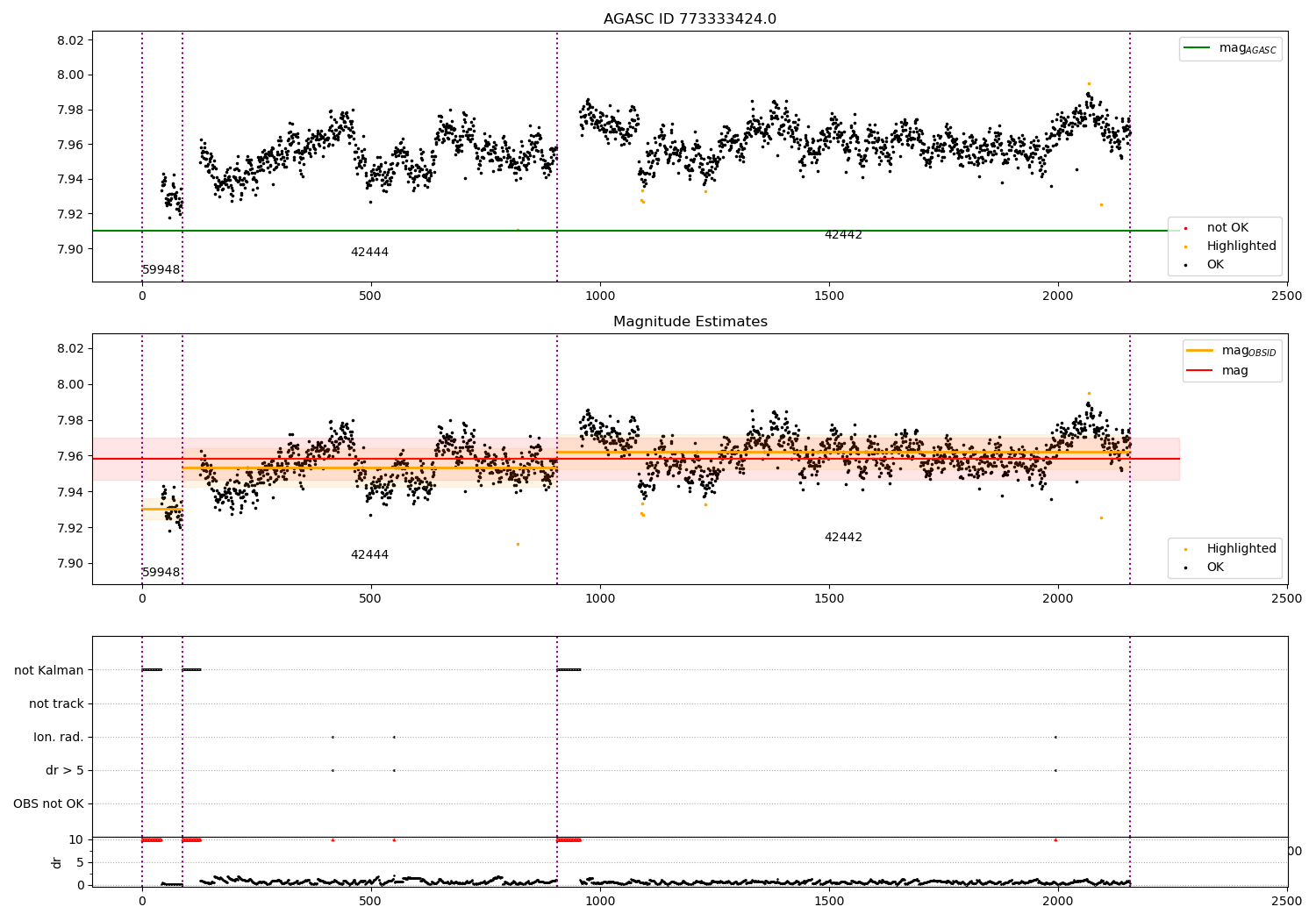The height and width of the screenshot is (921, 1316).
Task: Click the 'Ion. rad.' row label
Action: pos(59,737)
